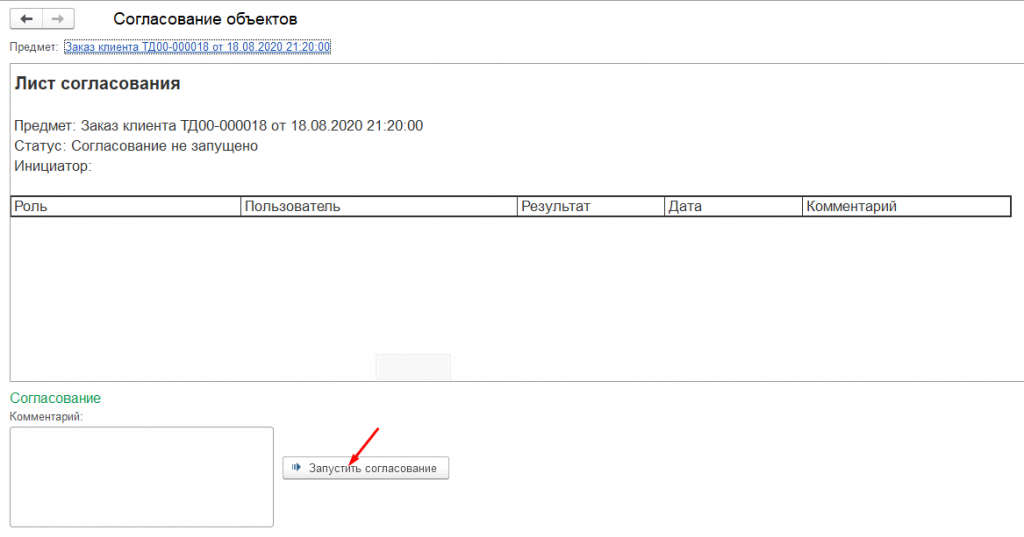Click the Лист согласования heading
Image resolution: width=1024 pixels, height=537 pixels.
point(97,84)
